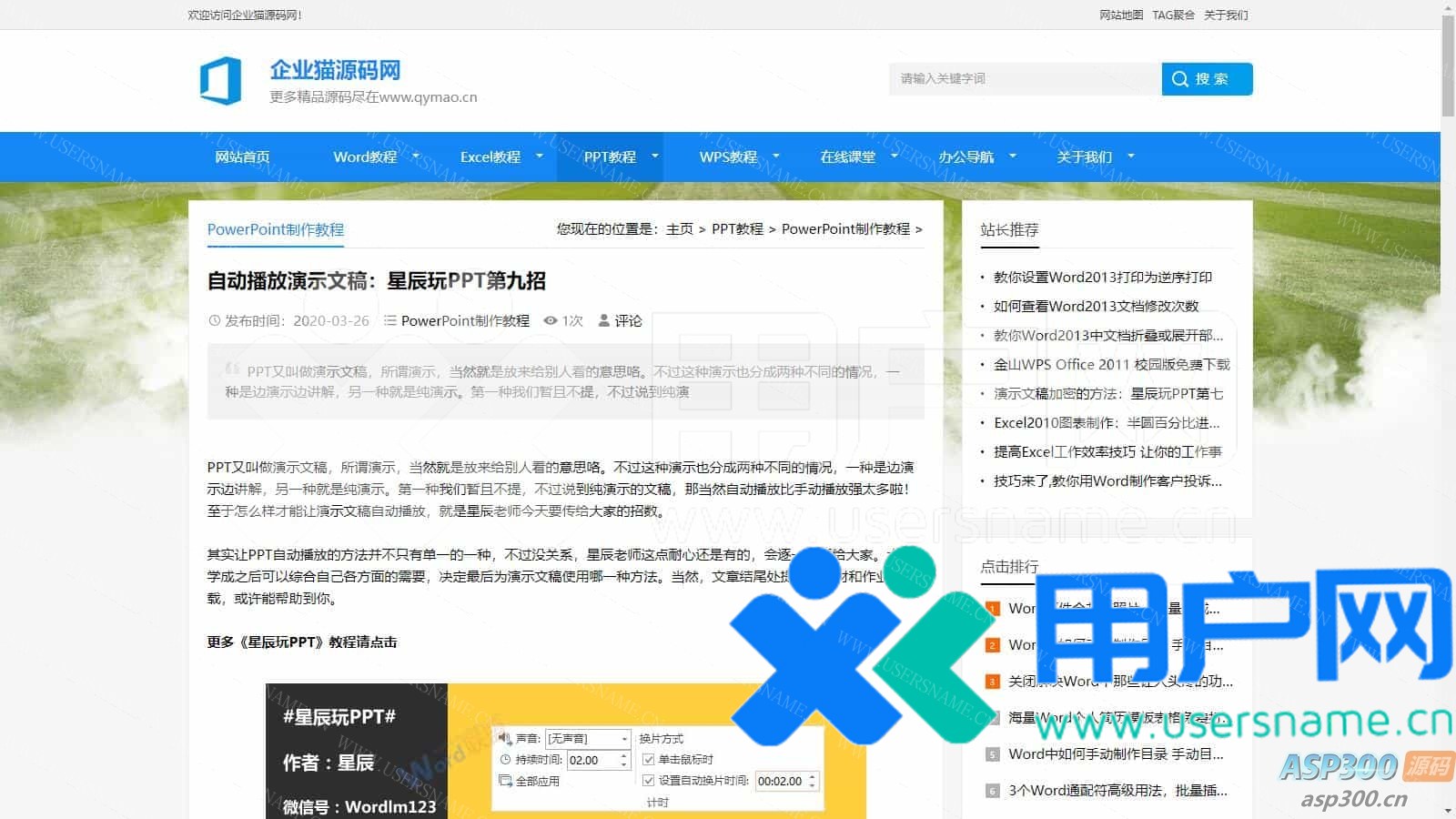The height and width of the screenshot is (819, 1456).
Task: Toggle the 设置自动换片时间 checkbox
Action: pyautogui.click(x=649, y=780)
